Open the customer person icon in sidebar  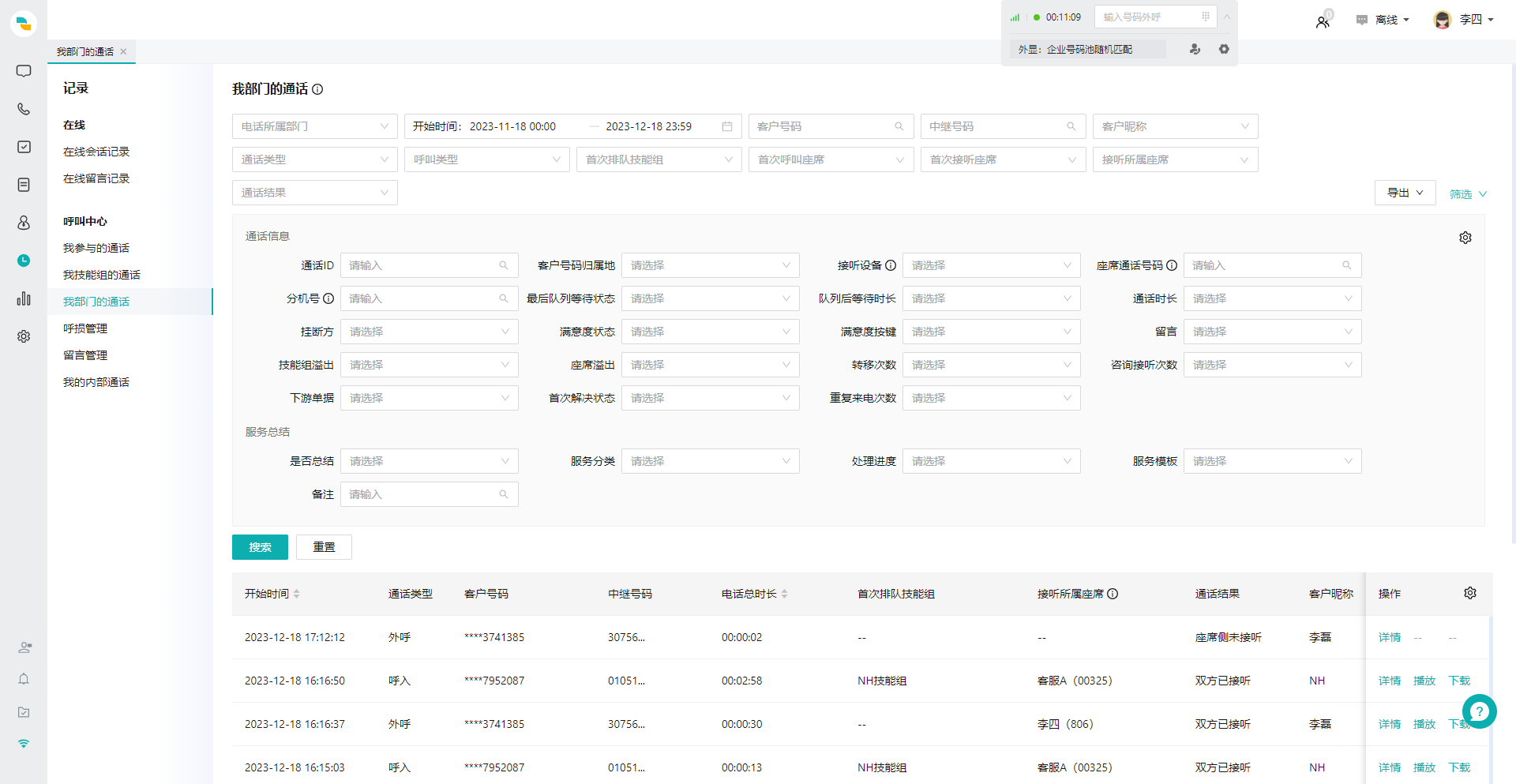click(24, 223)
